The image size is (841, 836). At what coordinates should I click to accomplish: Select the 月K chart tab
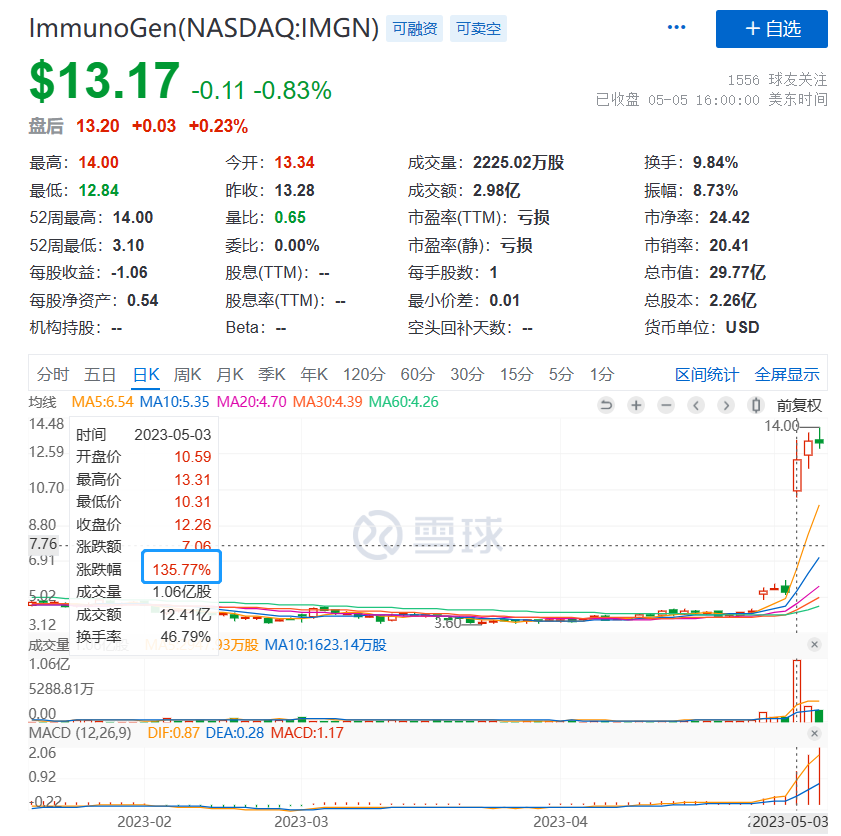(230, 374)
